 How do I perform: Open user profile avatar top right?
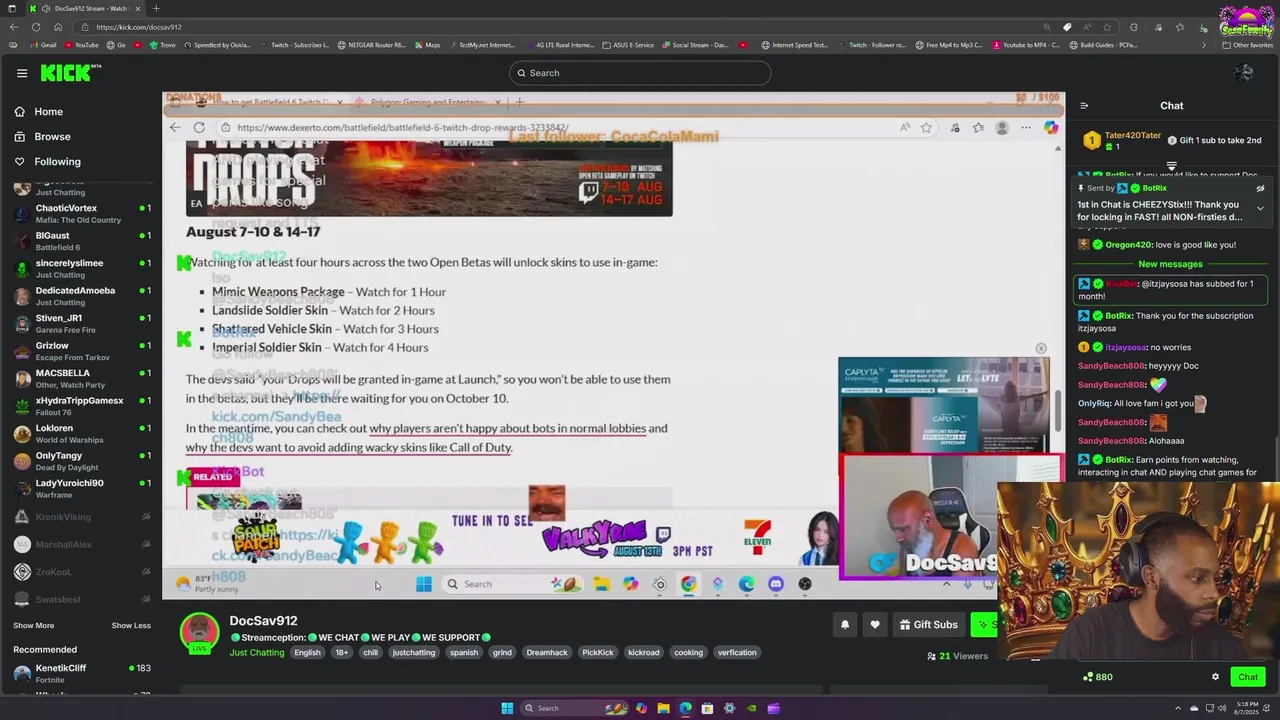1243,73
